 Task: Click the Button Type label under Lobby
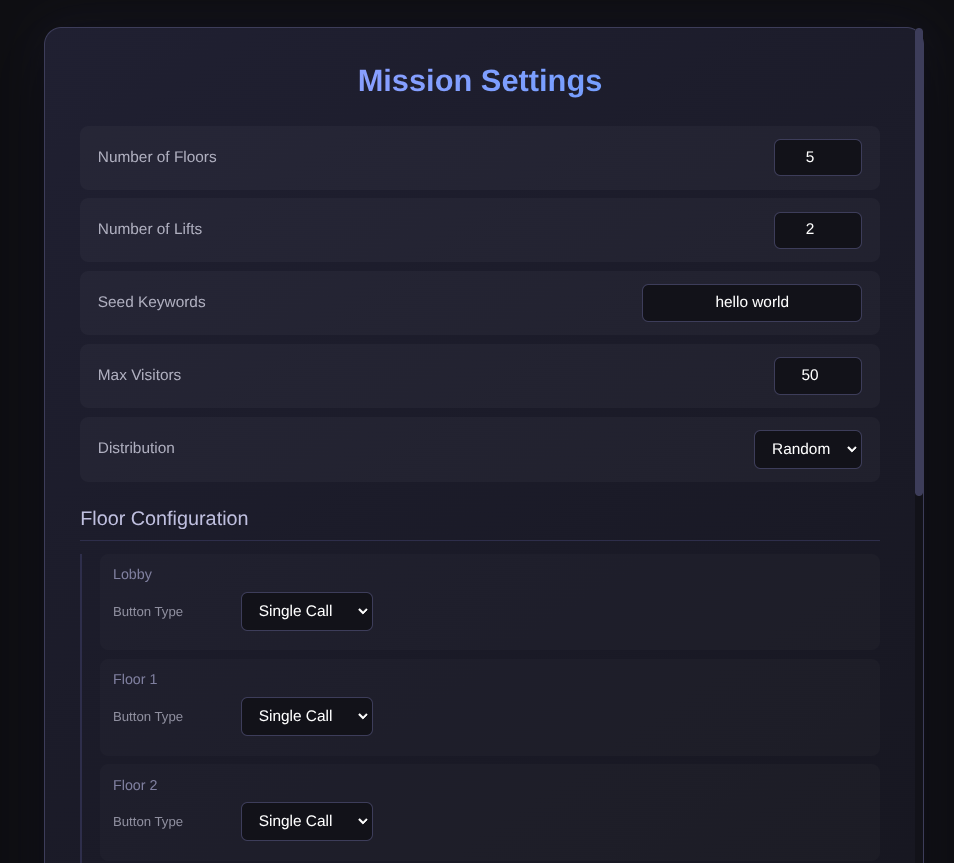point(148,612)
